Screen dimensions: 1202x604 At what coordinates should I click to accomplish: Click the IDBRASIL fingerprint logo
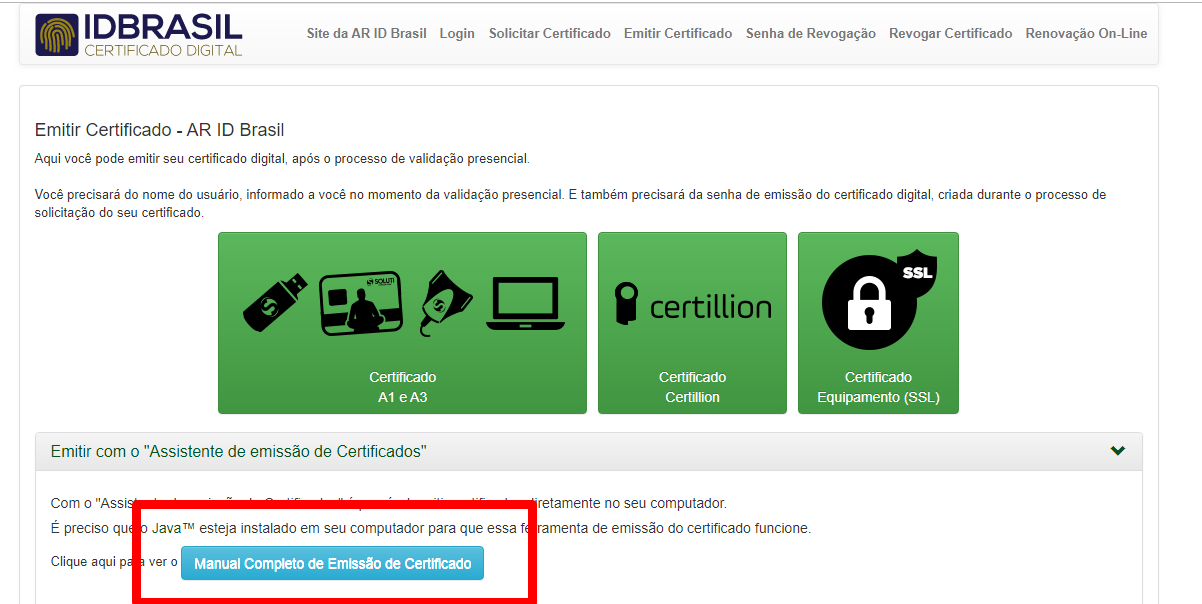pos(139,34)
